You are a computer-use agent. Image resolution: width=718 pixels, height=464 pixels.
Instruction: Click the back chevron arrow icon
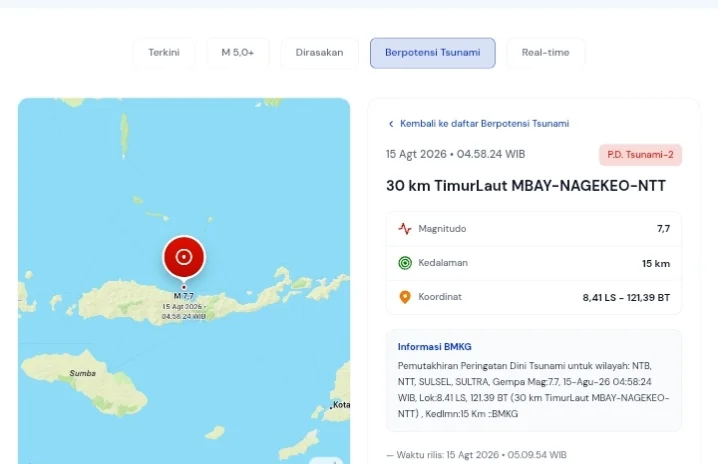pos(391,124)
